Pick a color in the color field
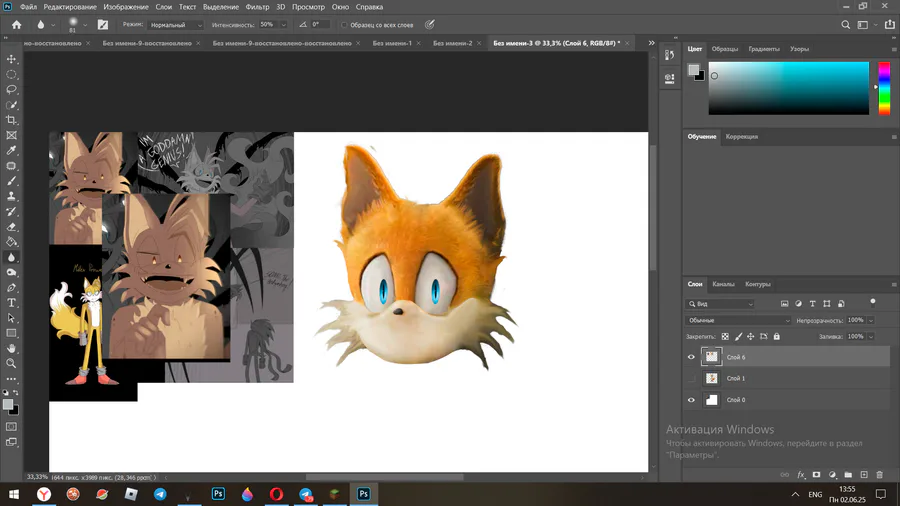The height and width of the screenshot is (506, 900). (x=789, y=88)
